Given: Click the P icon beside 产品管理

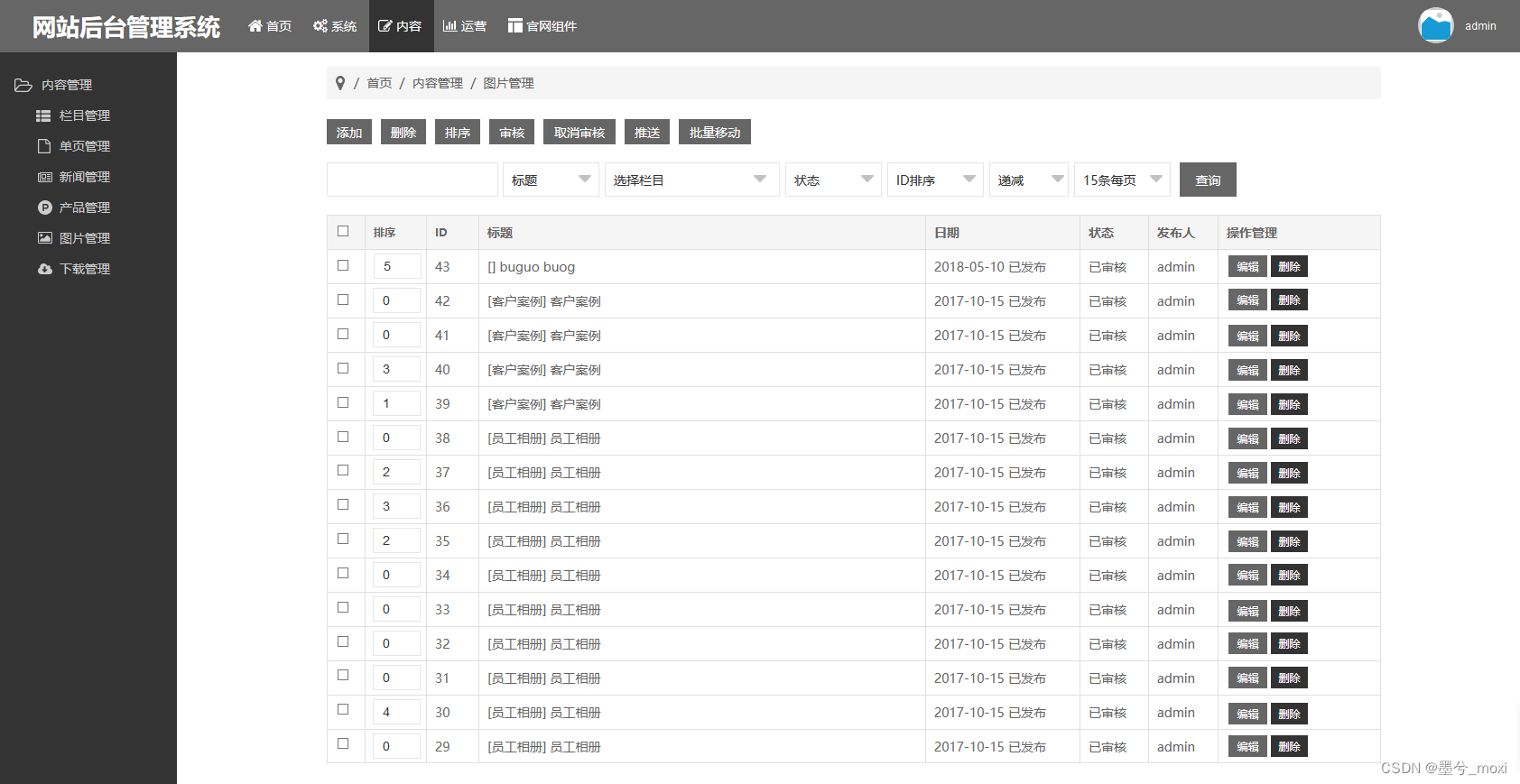Looking at the screenshot, I should (x=44, y=208).
